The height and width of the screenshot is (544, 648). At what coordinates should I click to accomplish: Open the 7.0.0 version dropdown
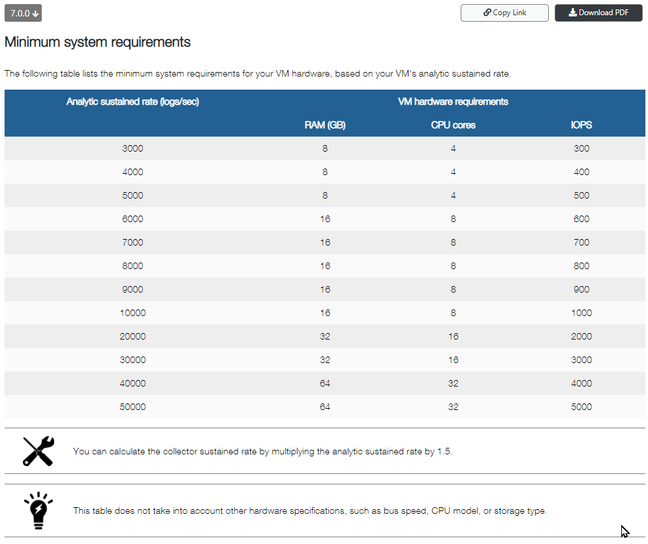[23, 13]
